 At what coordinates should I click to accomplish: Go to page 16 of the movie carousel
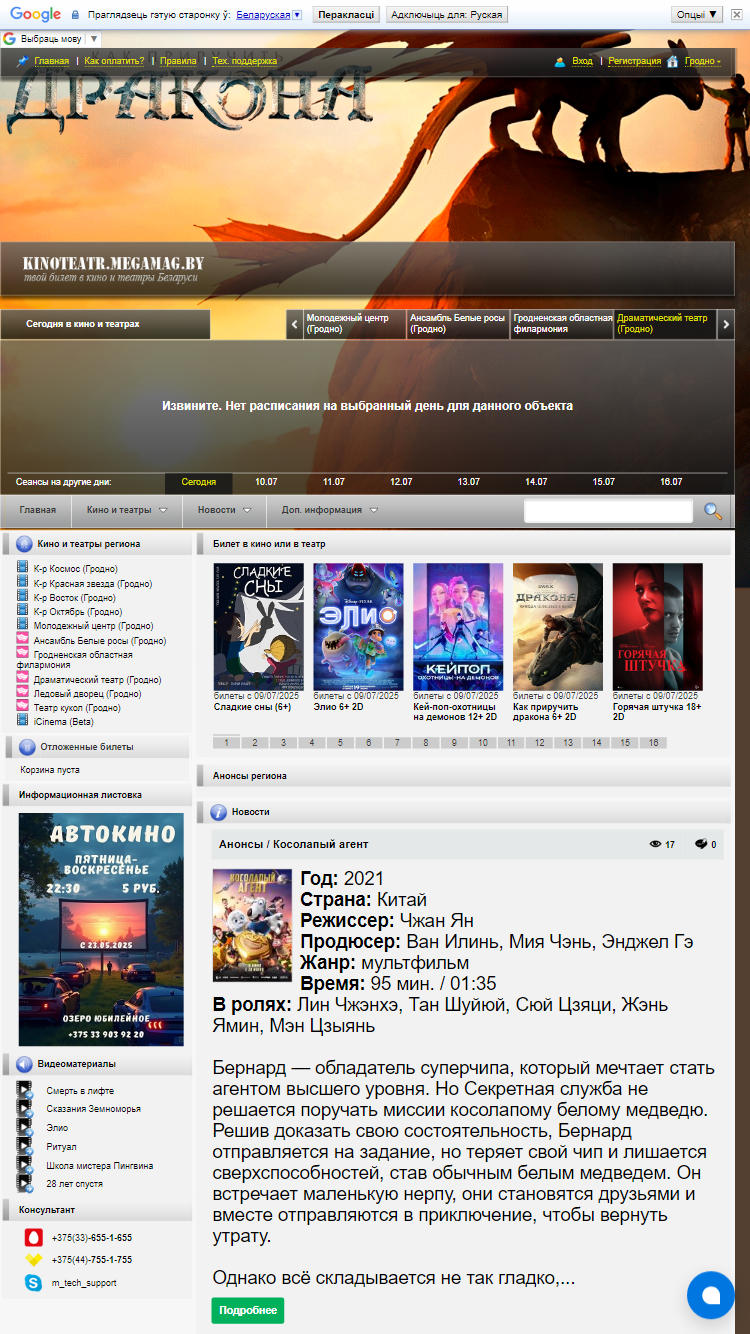coord(654,743)
